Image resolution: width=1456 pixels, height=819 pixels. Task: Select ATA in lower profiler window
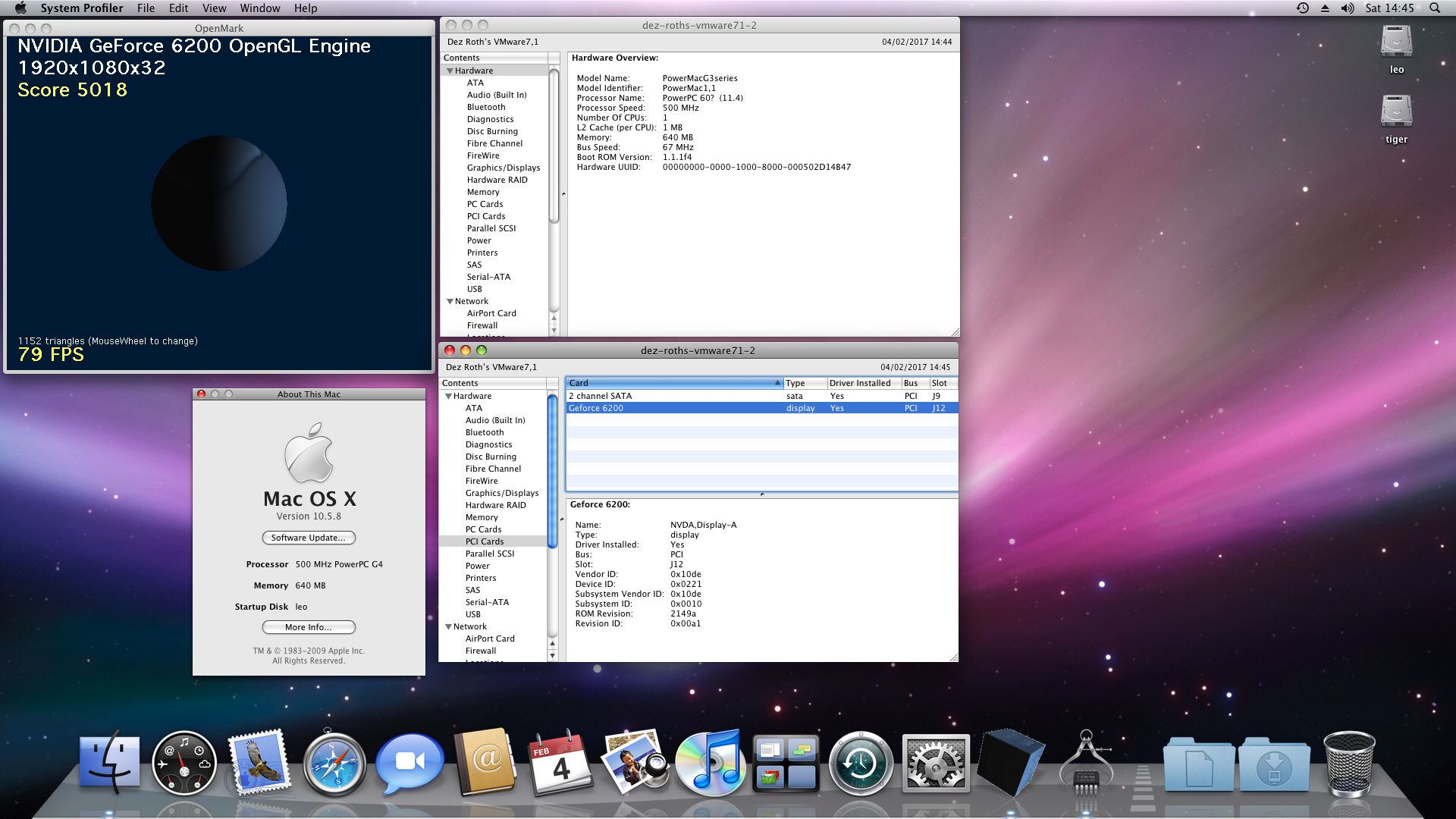point(474,408)
